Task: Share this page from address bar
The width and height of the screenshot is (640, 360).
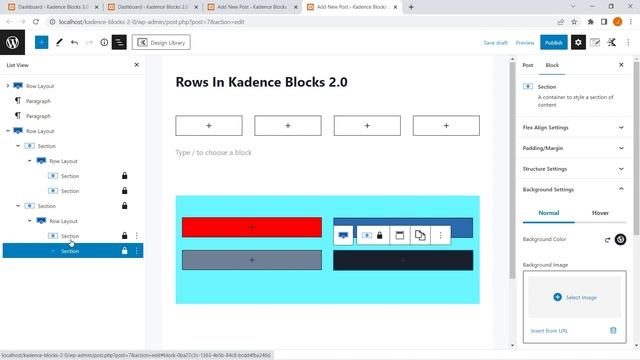Action: 560,22
